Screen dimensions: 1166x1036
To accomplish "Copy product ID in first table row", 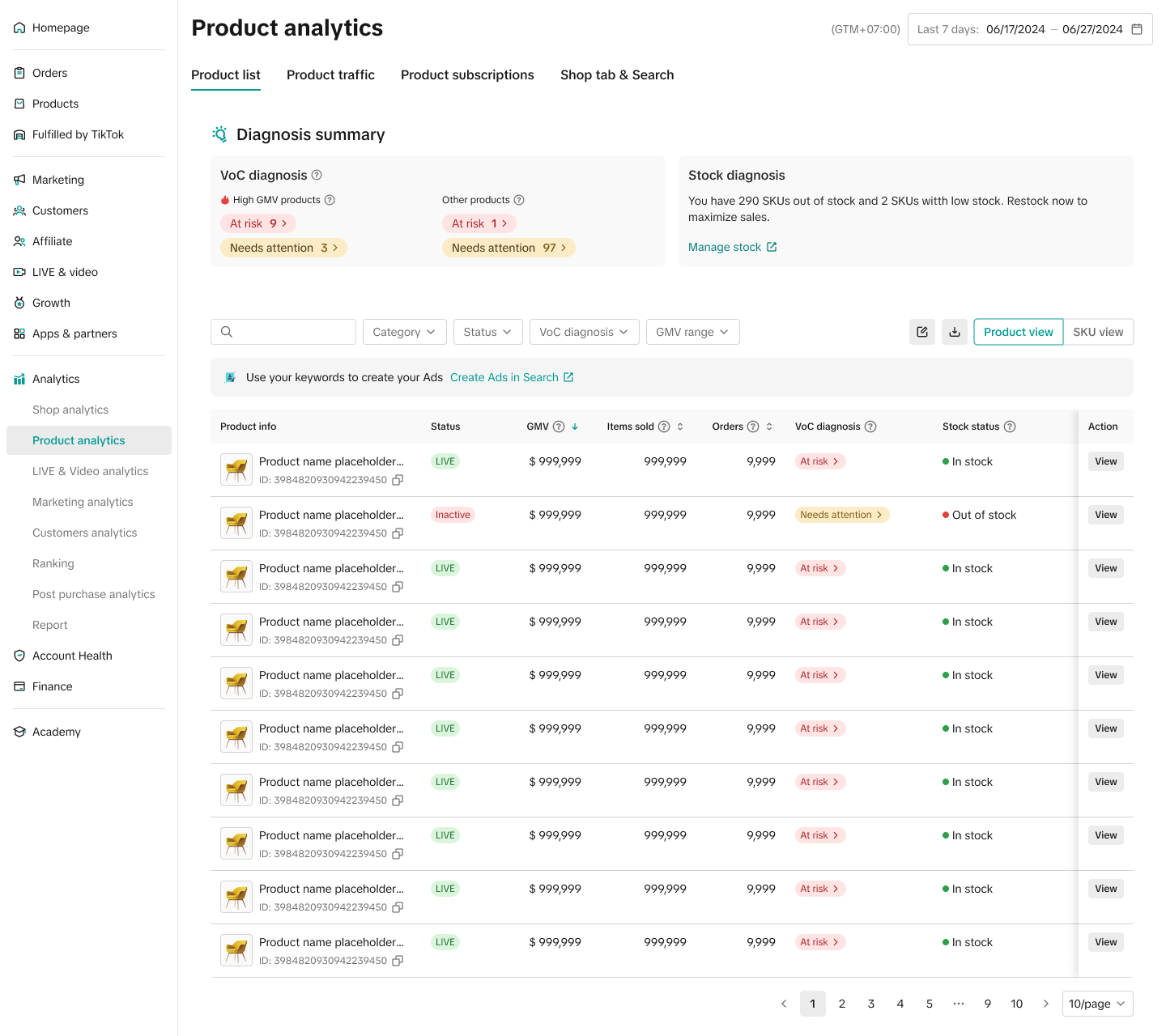I will pos(398,480).
